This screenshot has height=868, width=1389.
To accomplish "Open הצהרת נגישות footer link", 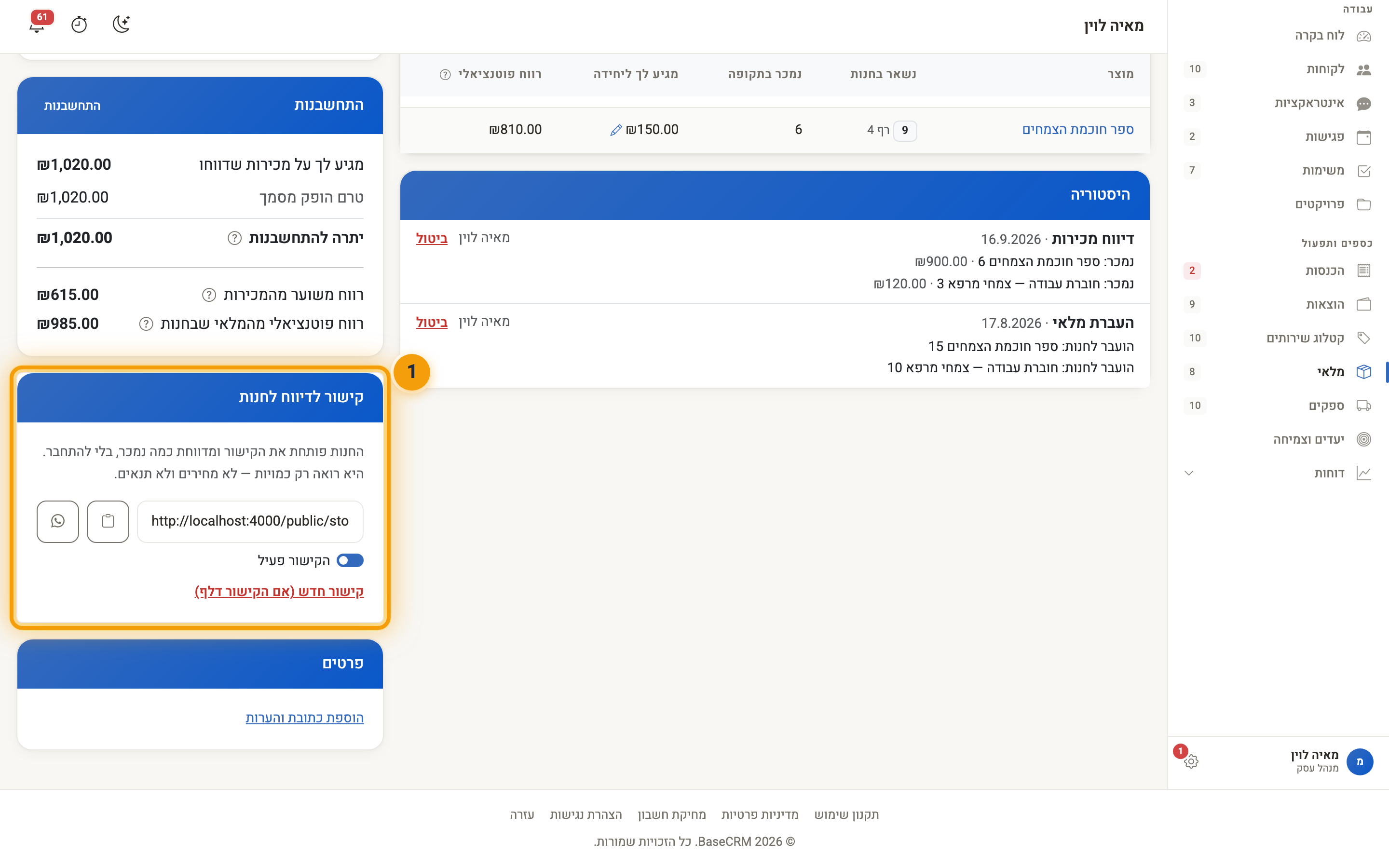I will [x=586, y=814].
